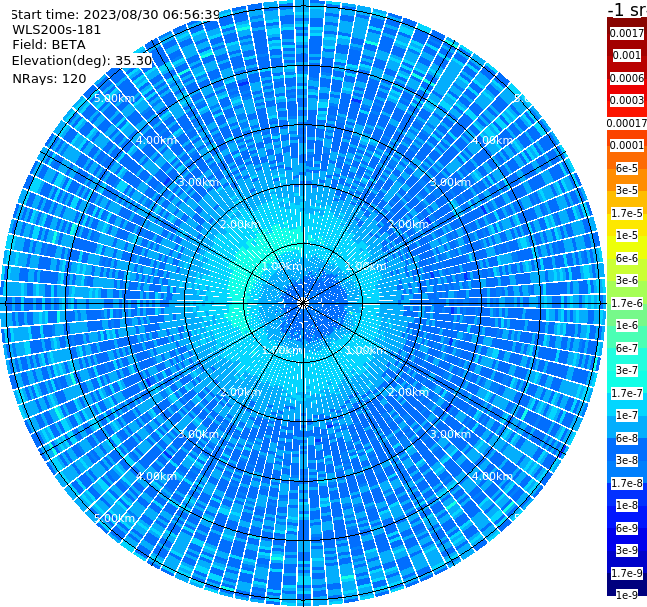
Task: Select the Elevation(deg): 35.30 text
Action: pyautogui.click(x=82, y=61)
